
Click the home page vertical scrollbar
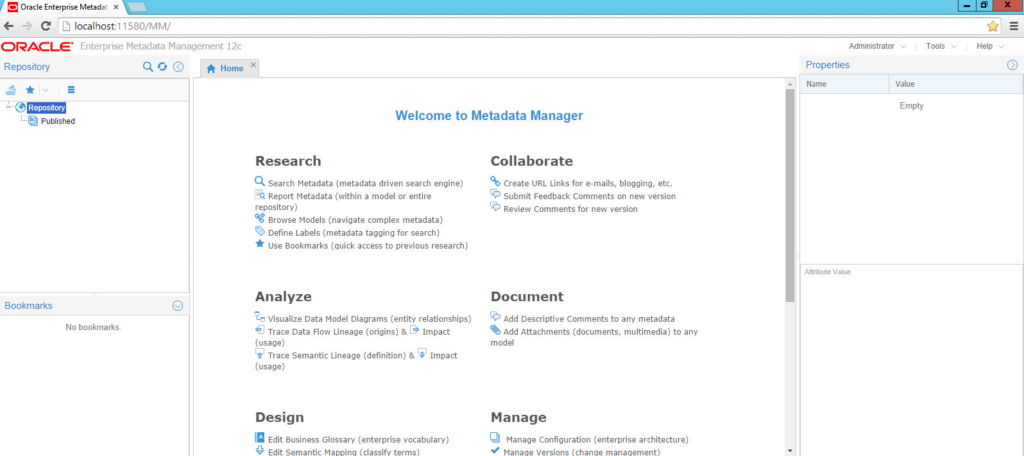(790, 195)
